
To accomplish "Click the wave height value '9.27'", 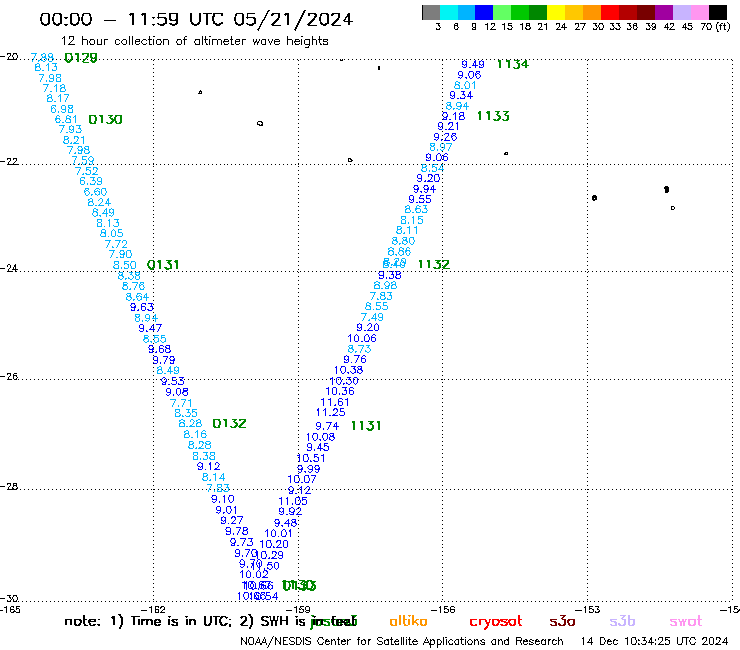I will (232, 520).
